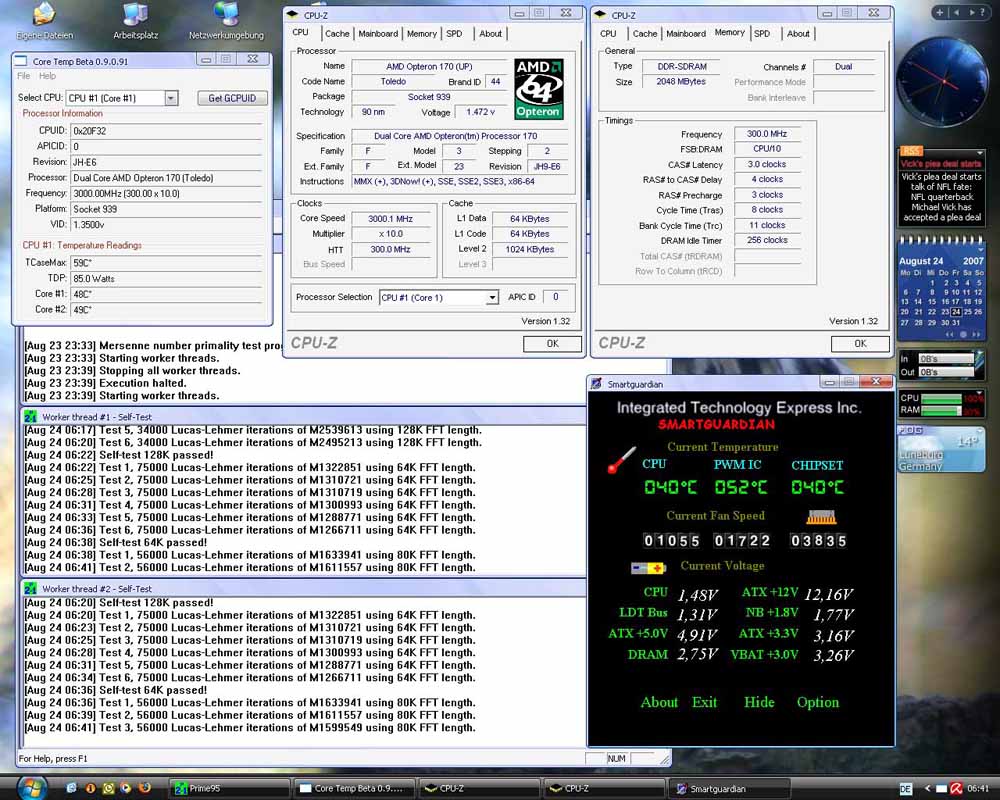Show hidden tray icons with the arrow
This screenshot has width=1000, height=800.
pyautogui.click(x=927, y=789)
